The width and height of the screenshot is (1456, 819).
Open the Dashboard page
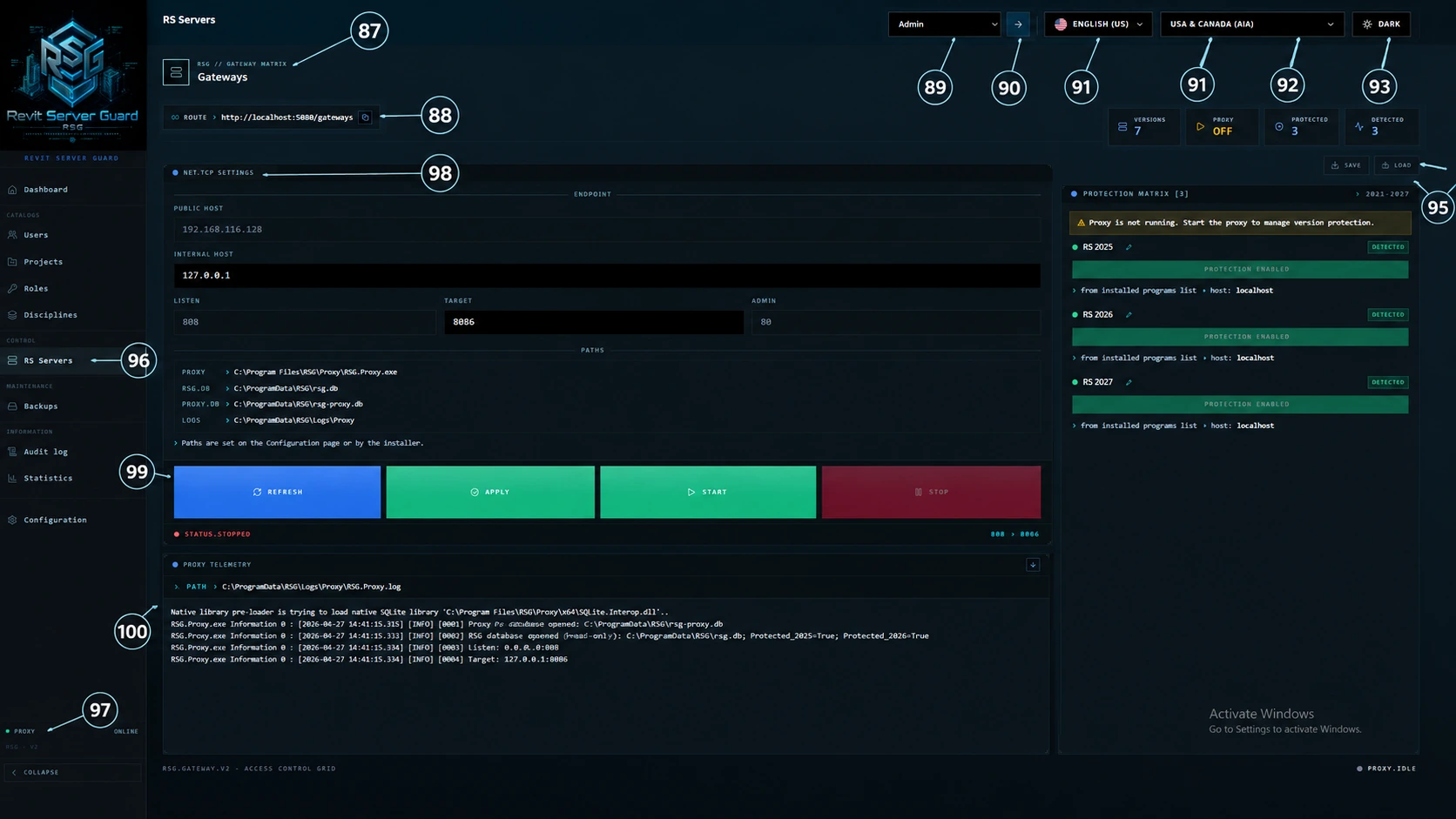[x=72, y=190]
